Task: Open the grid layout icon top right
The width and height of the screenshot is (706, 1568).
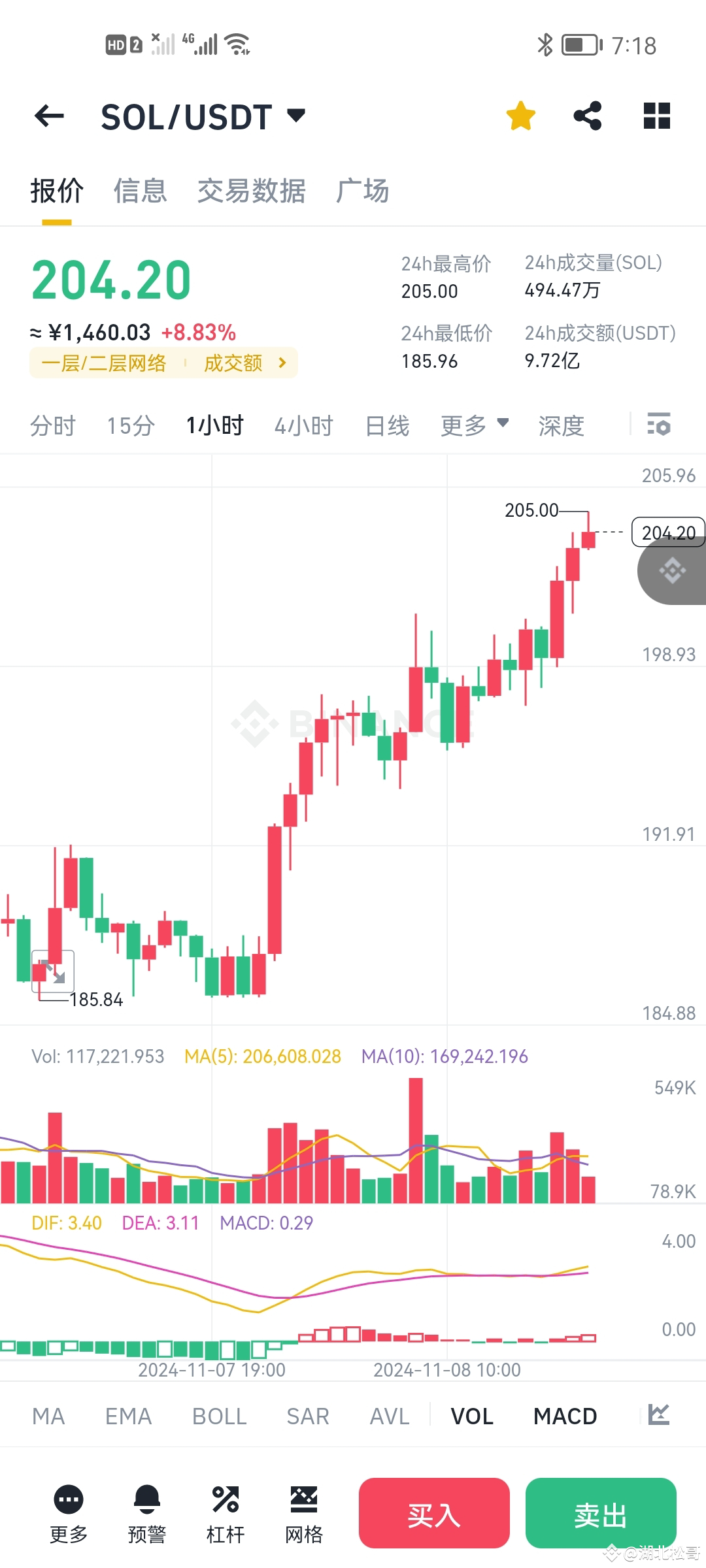Action: click(656, 115)
